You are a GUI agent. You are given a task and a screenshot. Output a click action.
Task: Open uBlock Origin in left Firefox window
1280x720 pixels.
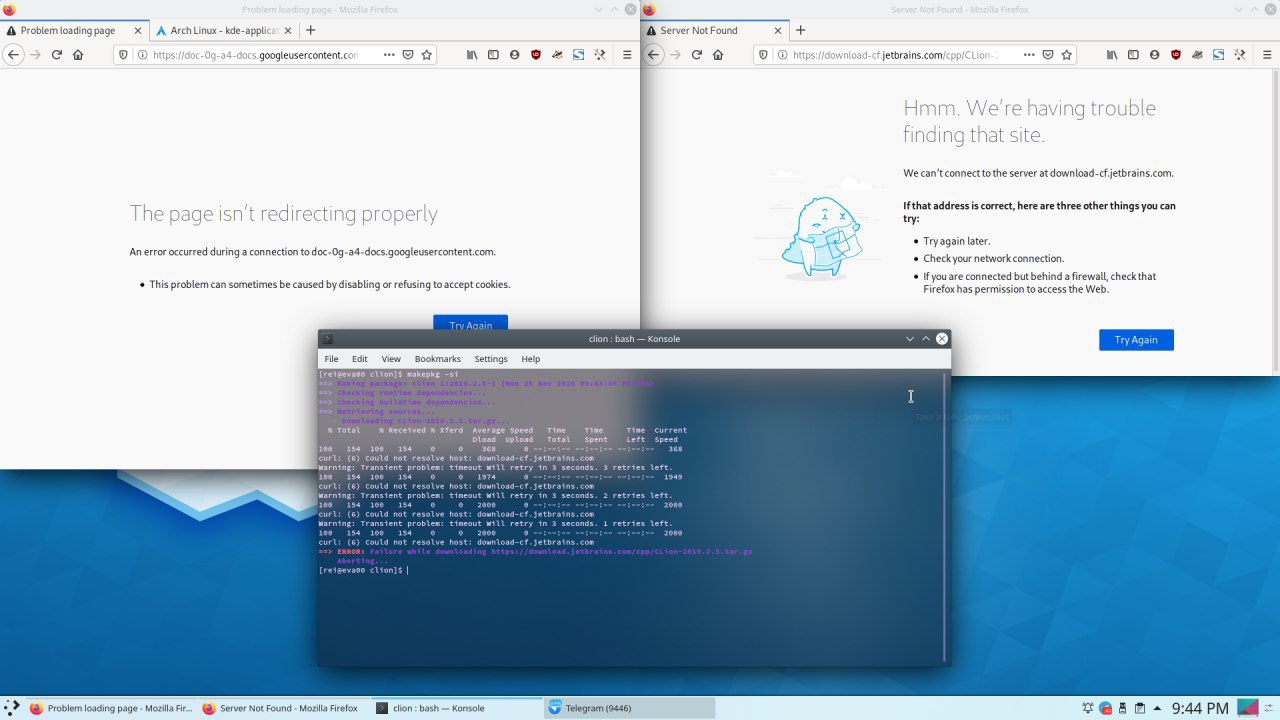click(536, 55)
